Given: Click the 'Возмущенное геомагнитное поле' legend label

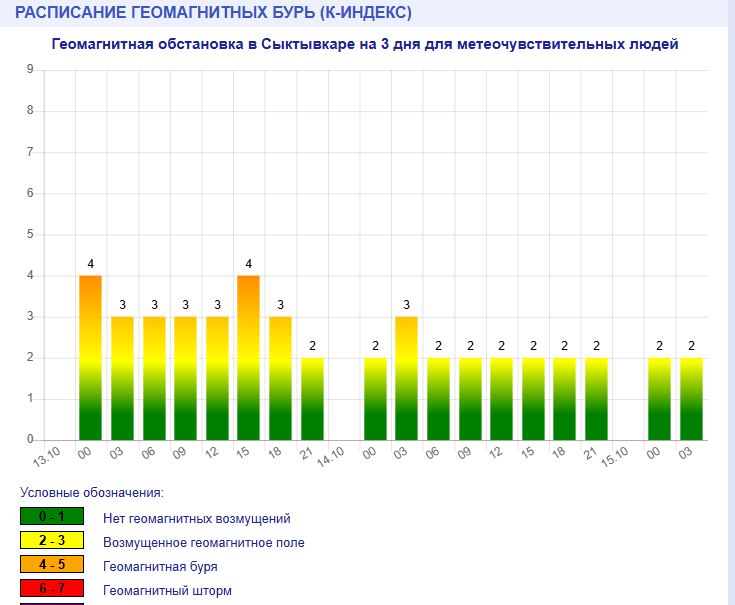Looking at the screenshot, I should (203, 543).
